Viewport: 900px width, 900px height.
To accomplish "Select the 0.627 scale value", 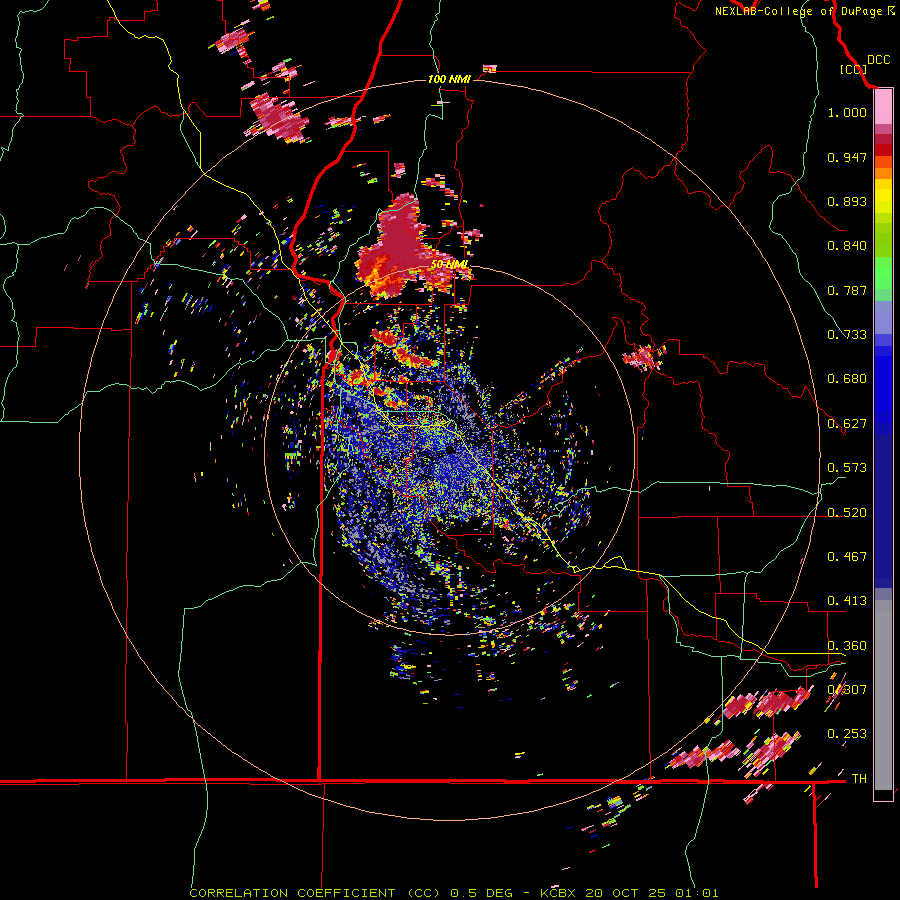I will click(x=847, y=424).
